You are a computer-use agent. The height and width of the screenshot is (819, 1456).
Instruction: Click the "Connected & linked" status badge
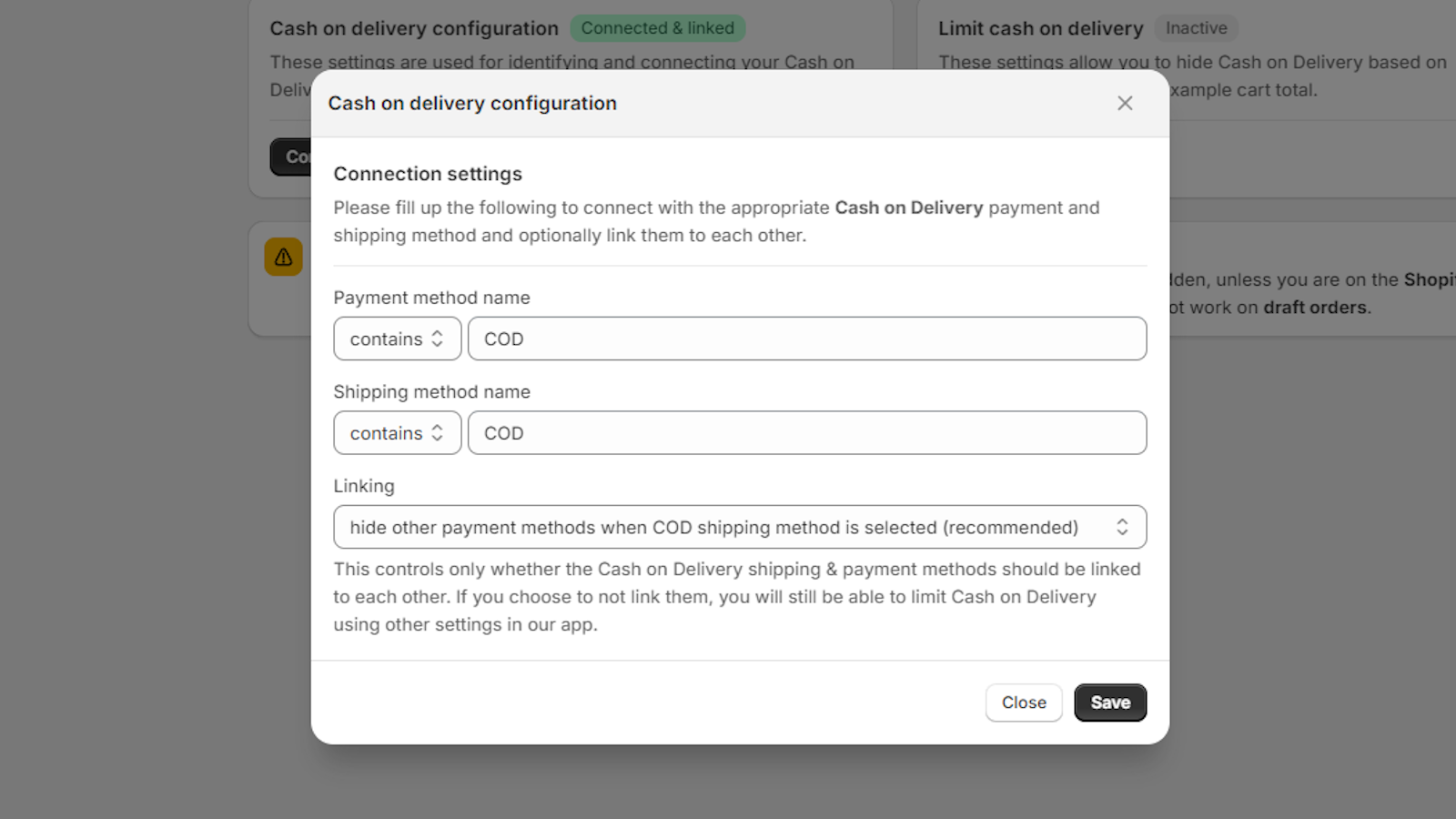click(658, 28)
